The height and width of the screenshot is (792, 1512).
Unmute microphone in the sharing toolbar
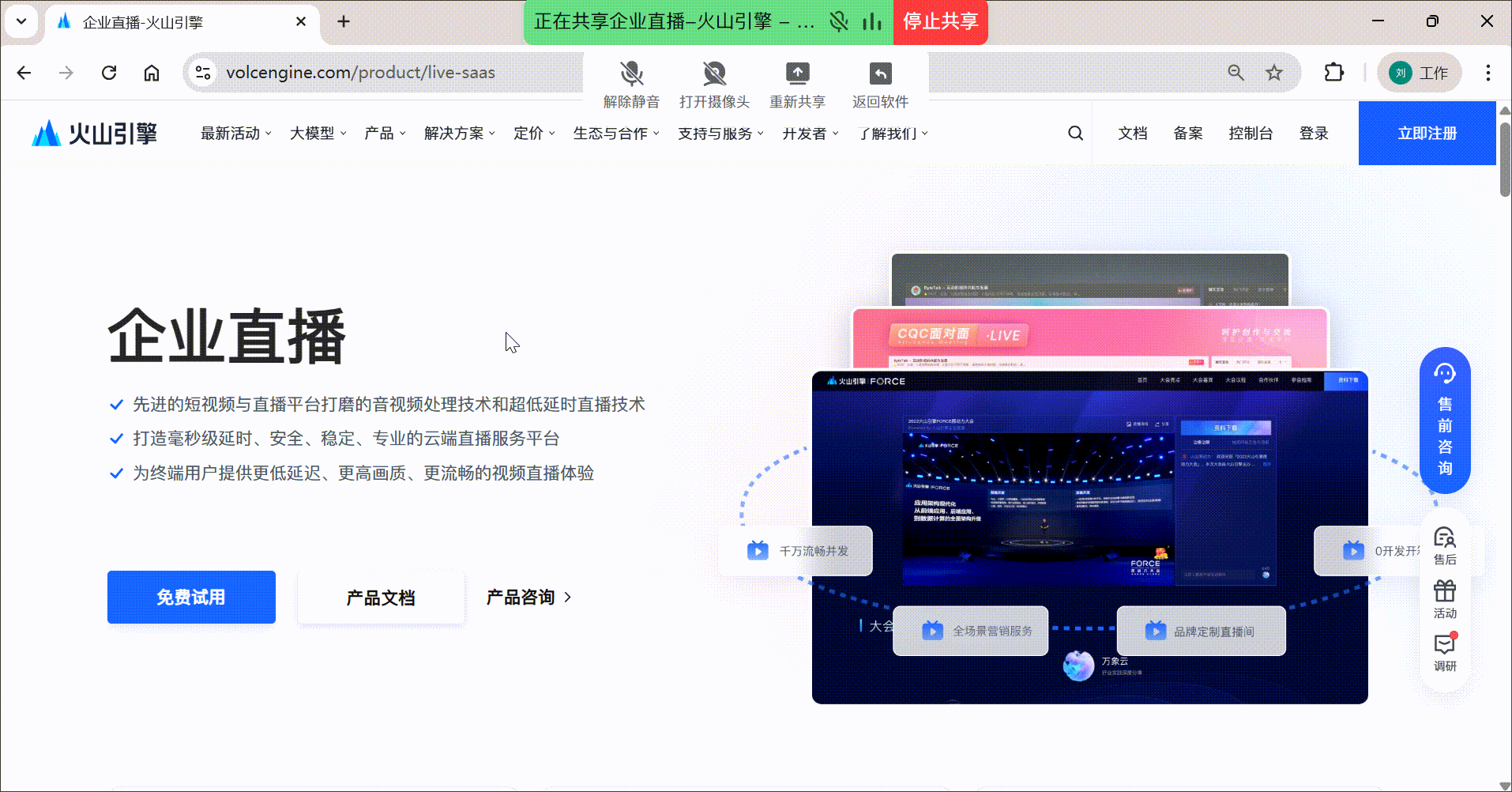tap(631, 85)
